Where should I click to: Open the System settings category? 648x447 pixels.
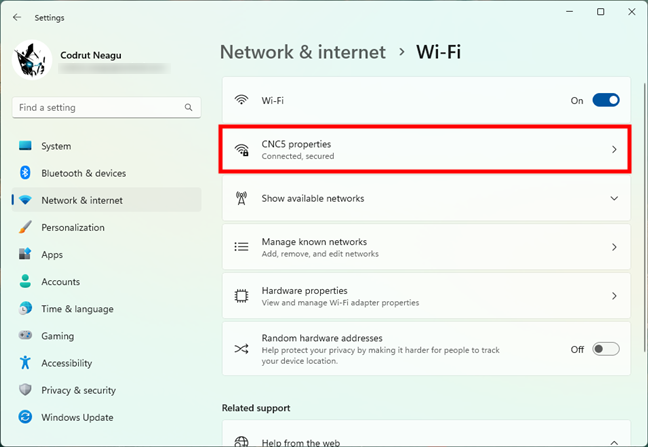56,146
